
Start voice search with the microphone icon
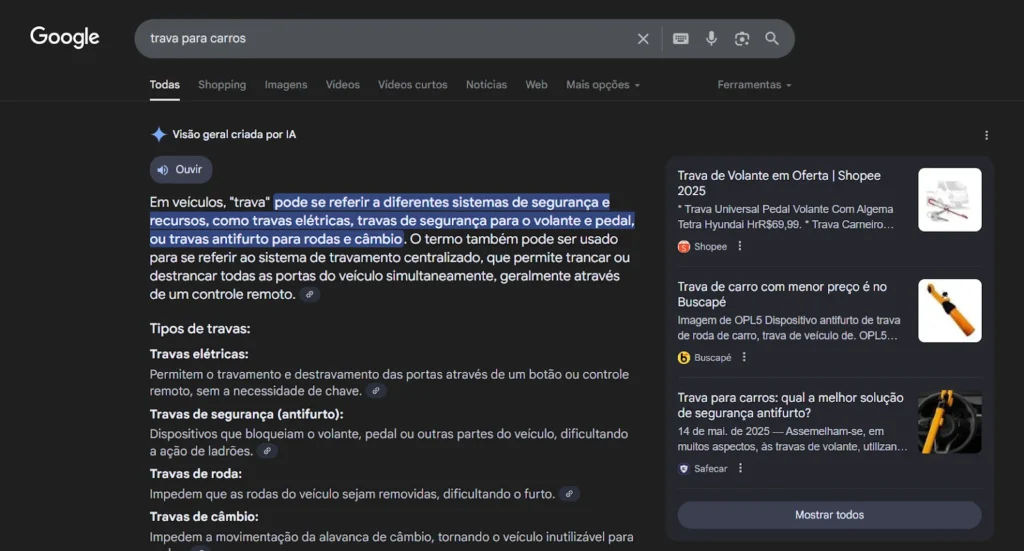711,39
